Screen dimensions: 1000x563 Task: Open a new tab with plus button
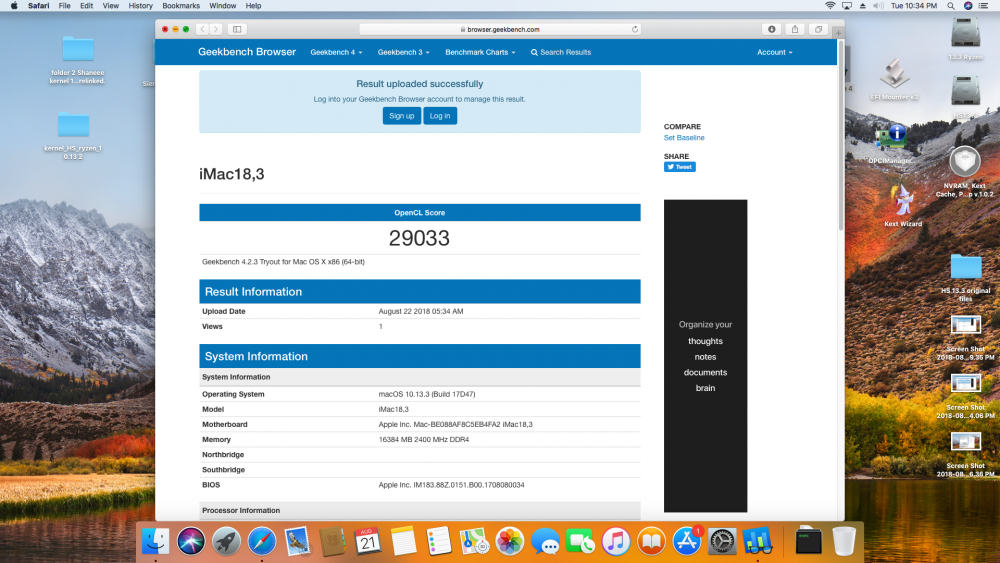839,33
